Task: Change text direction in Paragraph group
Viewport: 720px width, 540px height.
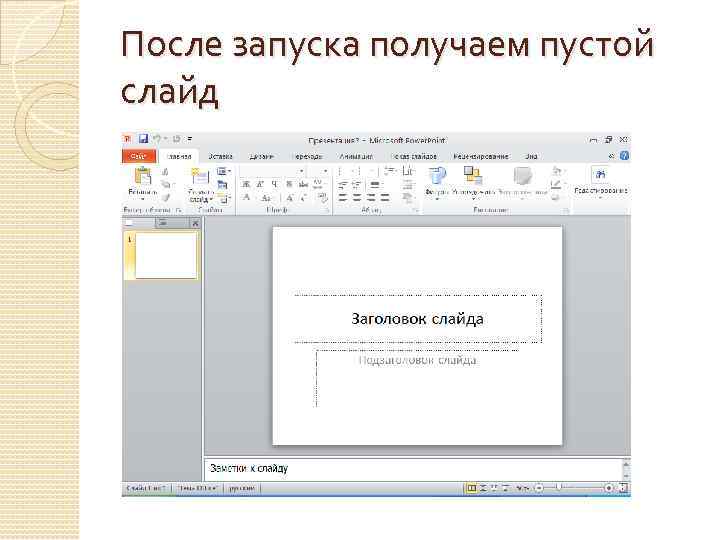Action: pos(408,171)
